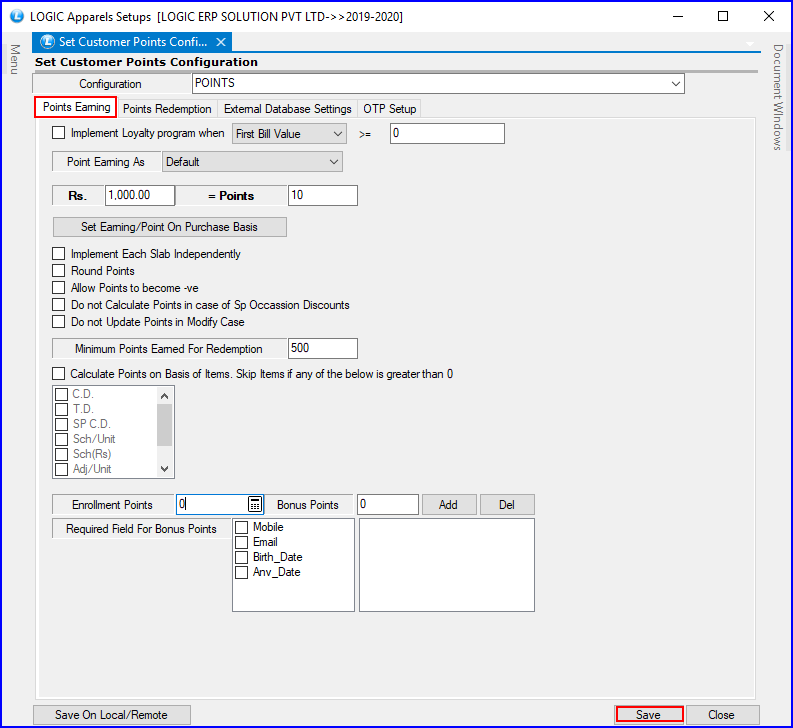Click the Points field showing 10
793x728 pixels.
click(323, 195)
